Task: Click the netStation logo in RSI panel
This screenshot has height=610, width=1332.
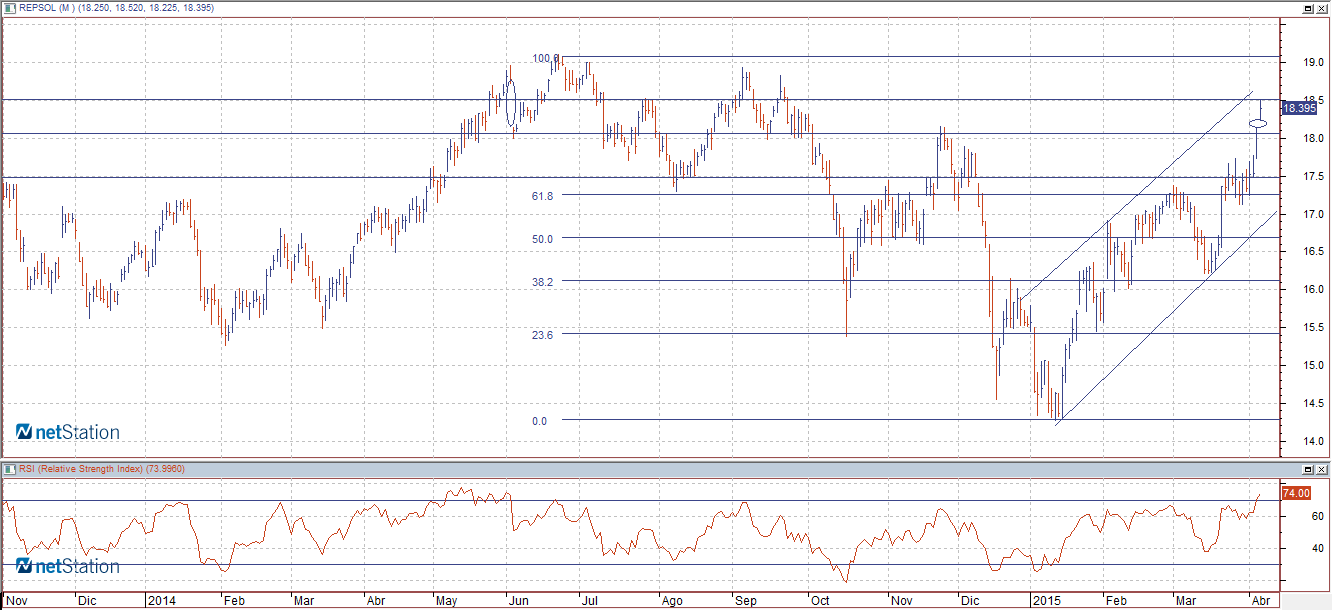Action: click(x=68, y=566)
